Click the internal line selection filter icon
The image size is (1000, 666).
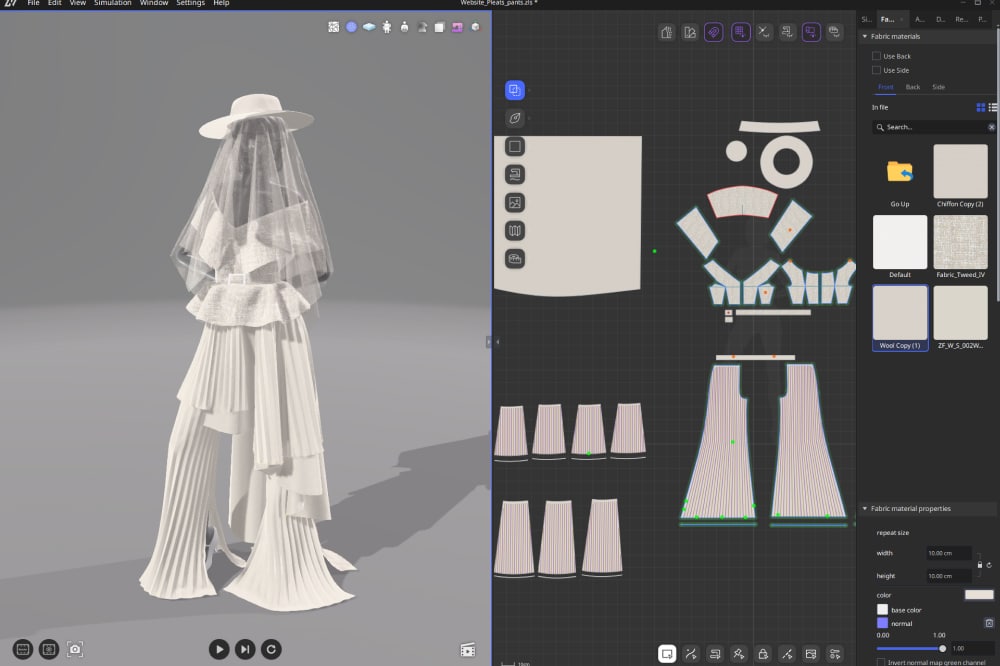(787, 654)
